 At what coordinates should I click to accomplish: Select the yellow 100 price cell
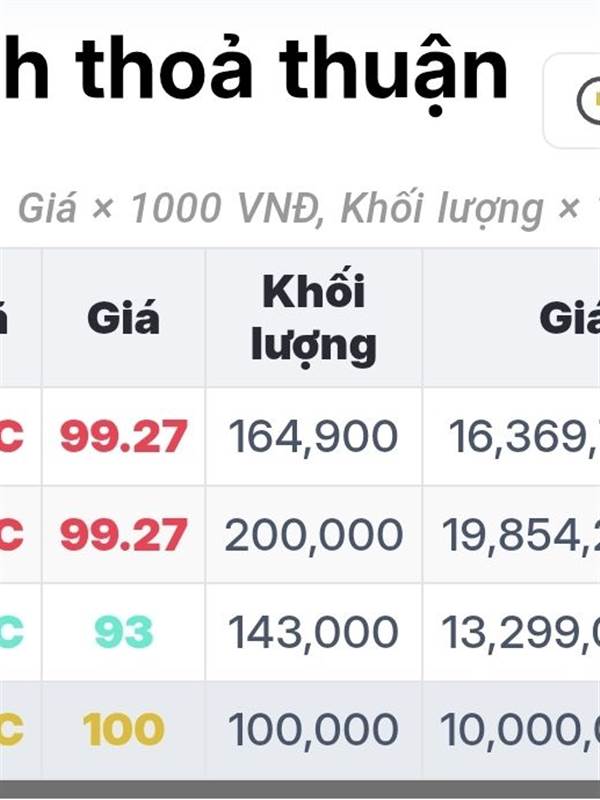pos(123,730)
